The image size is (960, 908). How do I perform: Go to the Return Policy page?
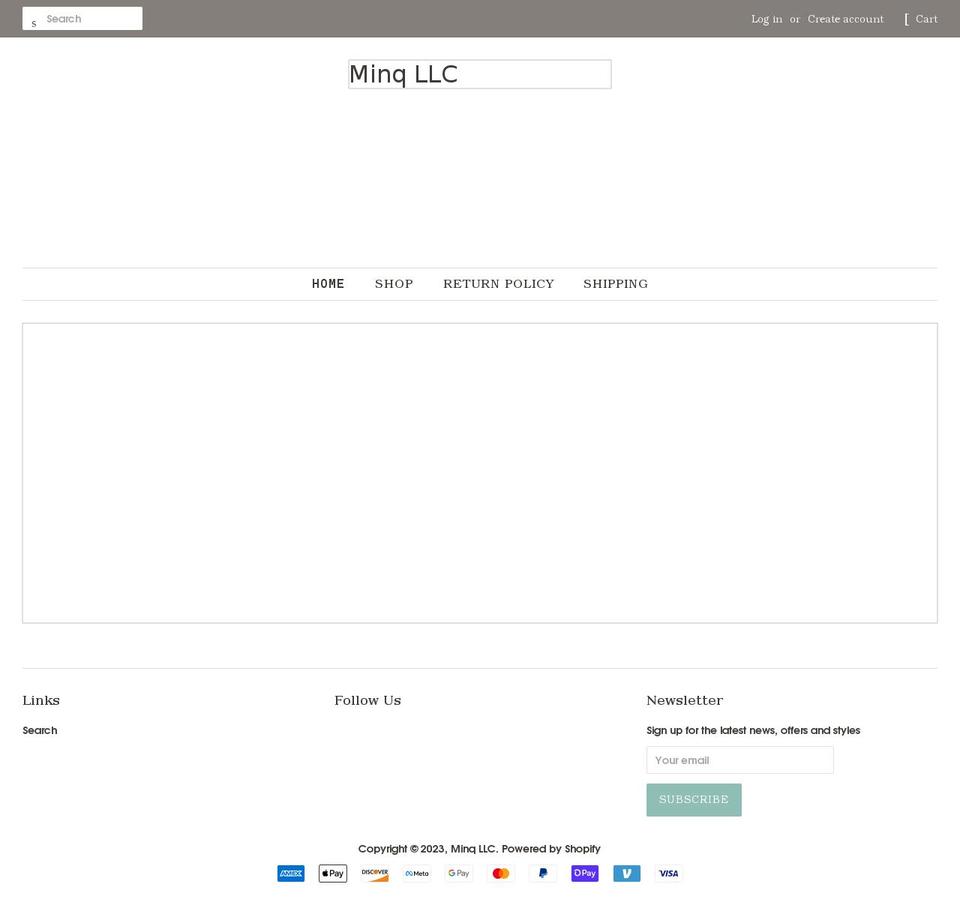click(x=498, y=284)
